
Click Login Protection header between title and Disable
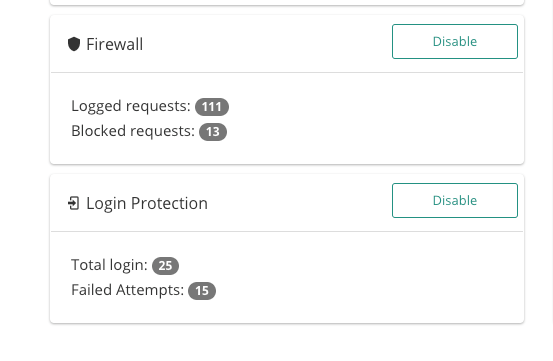click(x=300, y=203)
